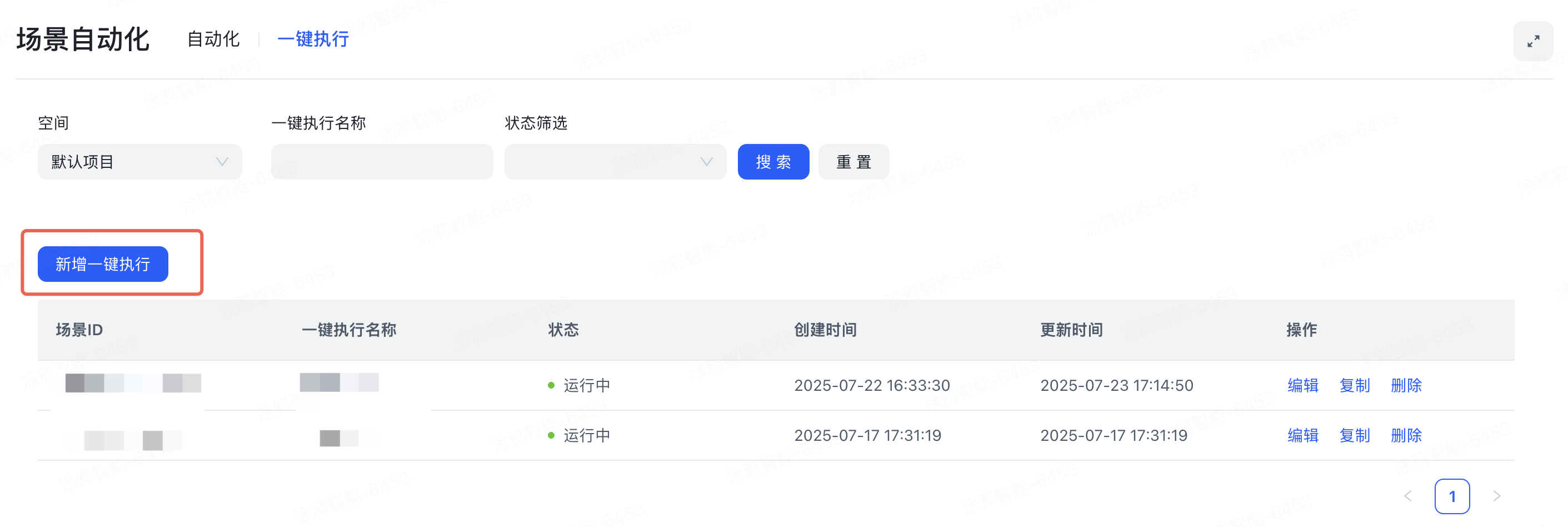Click 复制 for the 2025-07-22 16:33:30 row

[x=1354, y=385]
